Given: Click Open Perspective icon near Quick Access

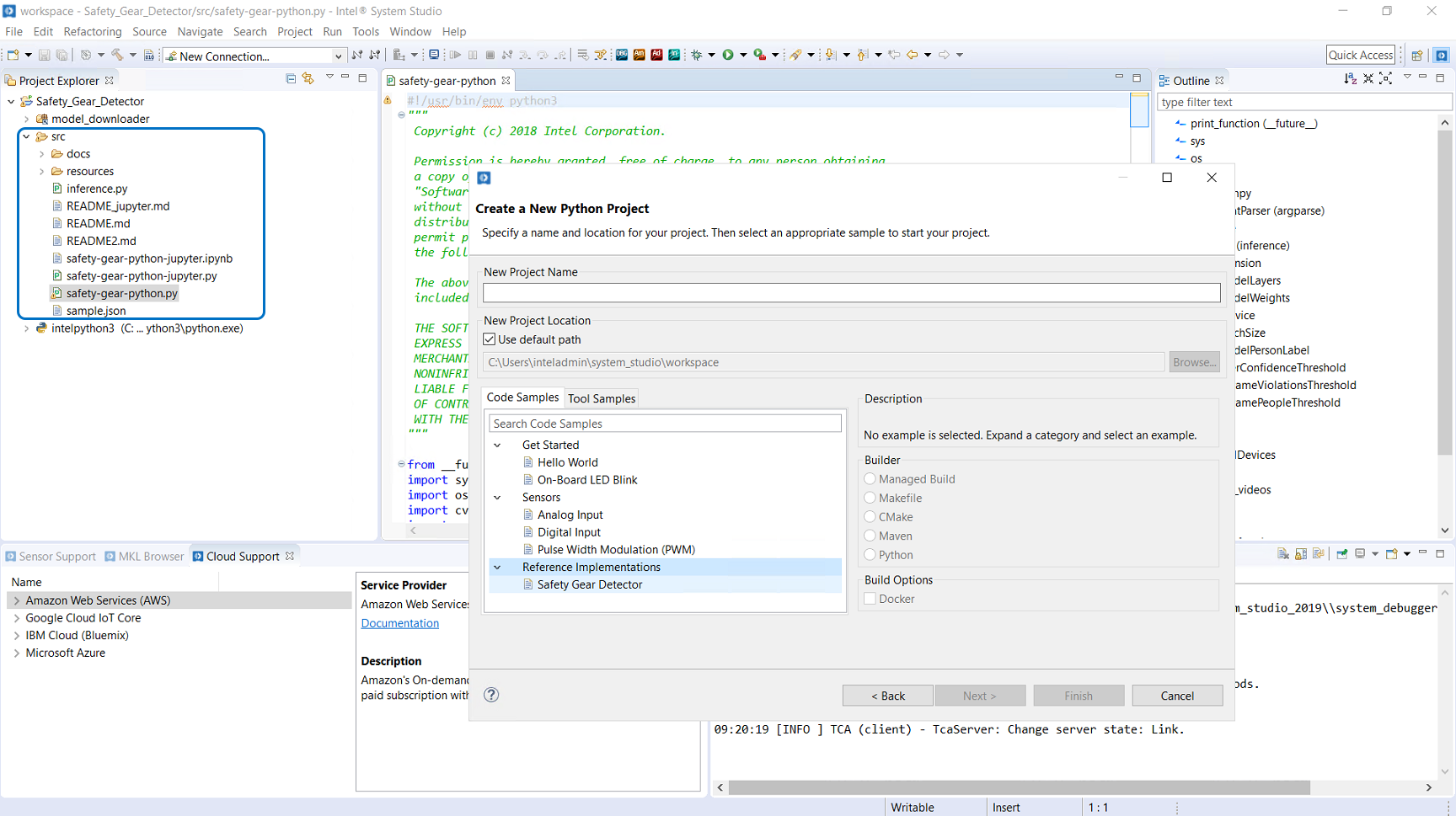Looking at the screenshot, I should click(1417, 56).
